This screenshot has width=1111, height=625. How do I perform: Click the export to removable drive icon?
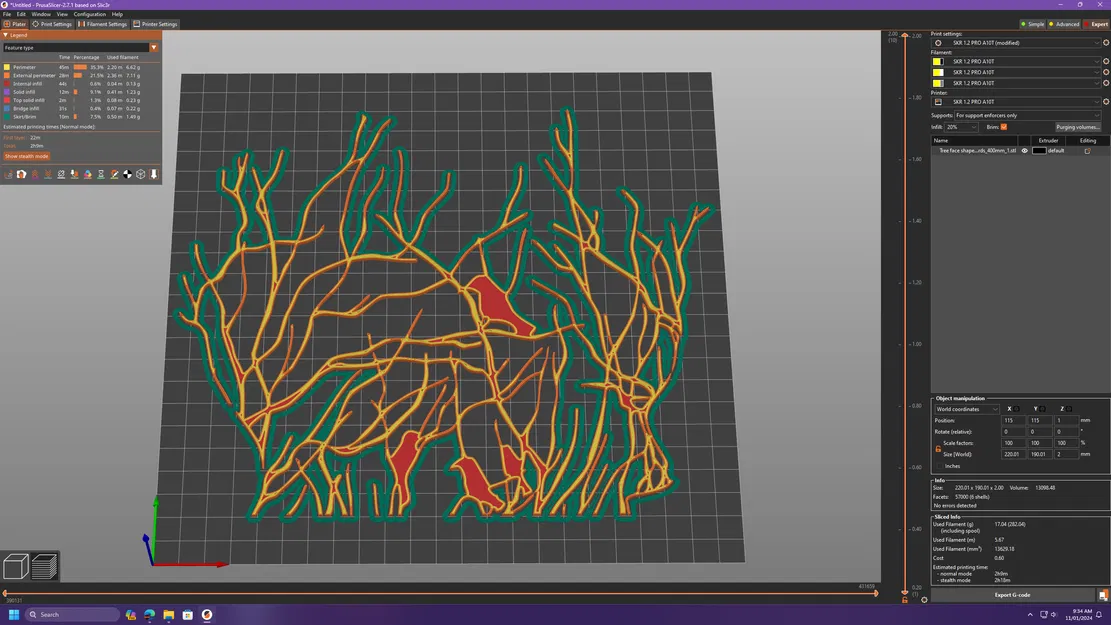click(1103, 595)
